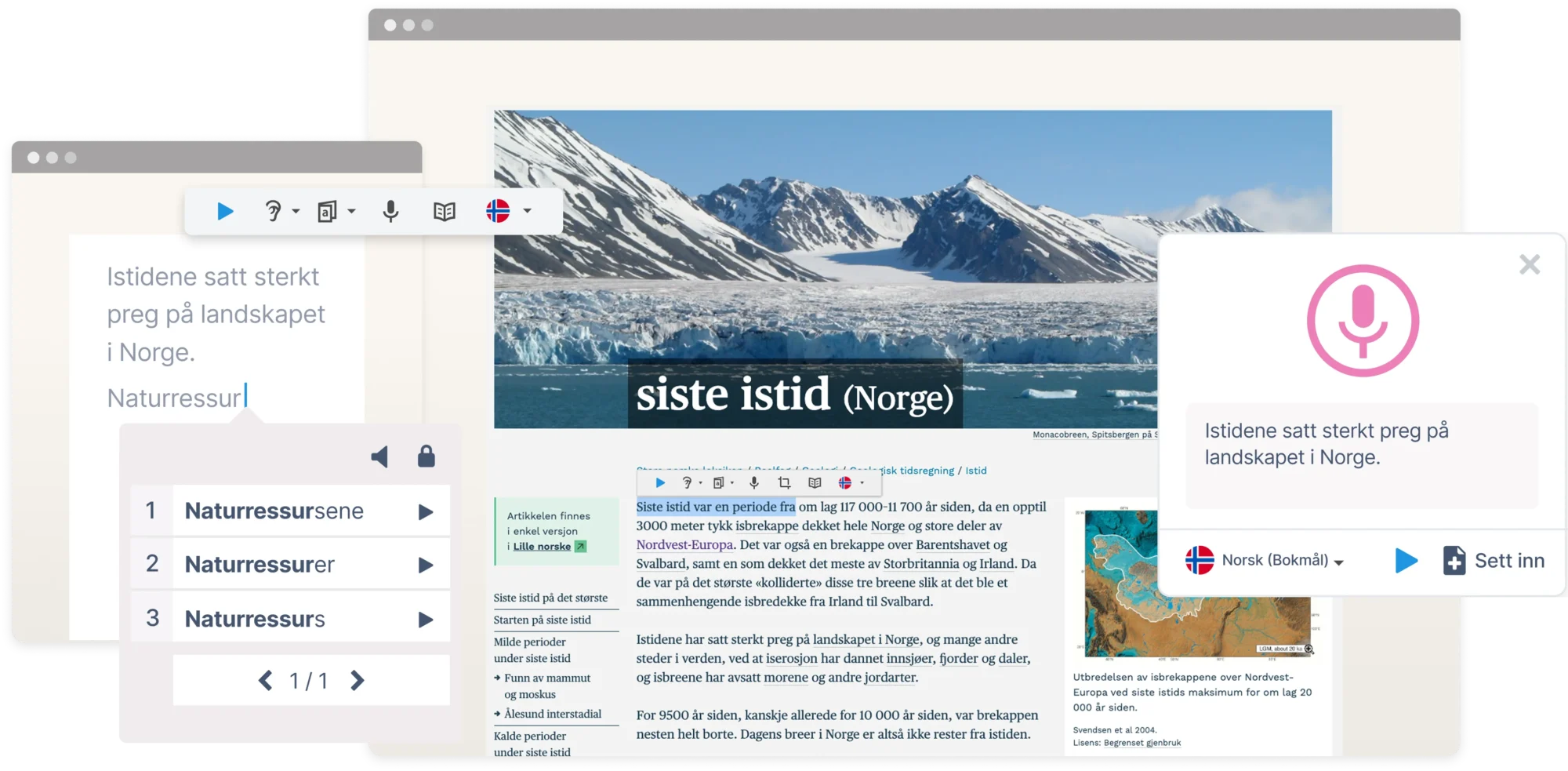Expand arrow by small toolbar document icon
Screen dimensions: 1568x771
click(732, 483)
